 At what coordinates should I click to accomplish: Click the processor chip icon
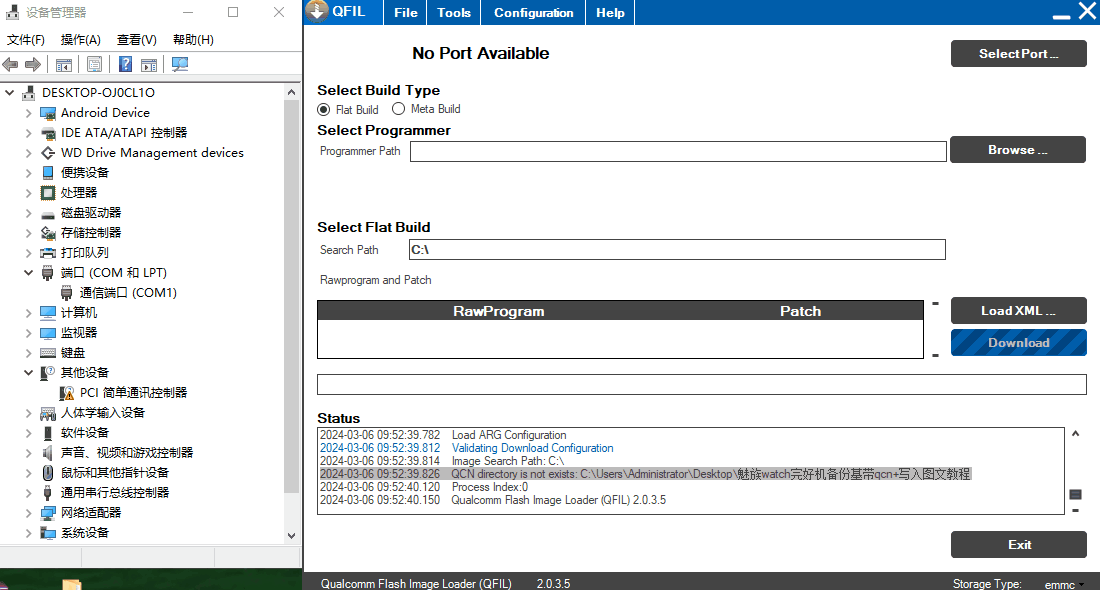48,193
